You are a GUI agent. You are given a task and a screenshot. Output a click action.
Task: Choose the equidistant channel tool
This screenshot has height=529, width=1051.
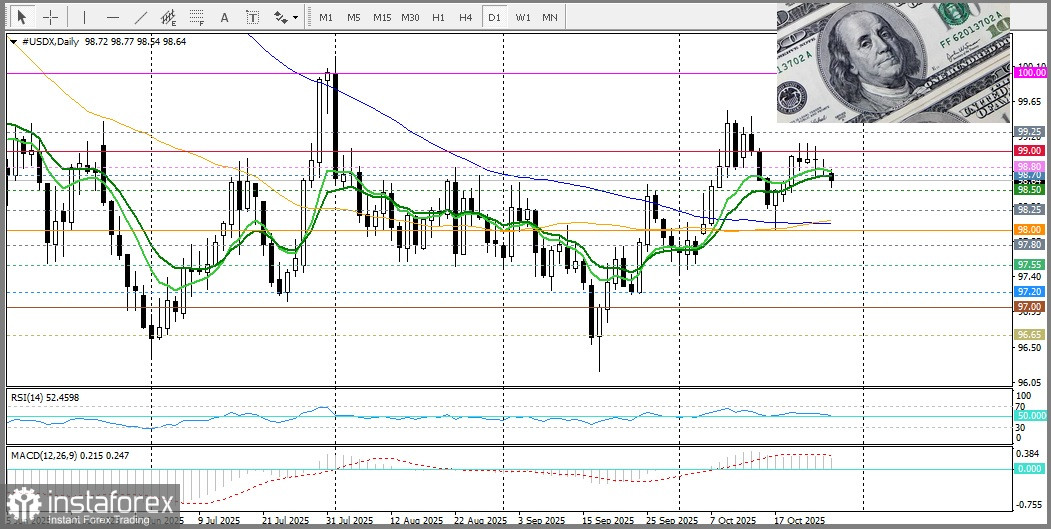click(x=169, y=17)
